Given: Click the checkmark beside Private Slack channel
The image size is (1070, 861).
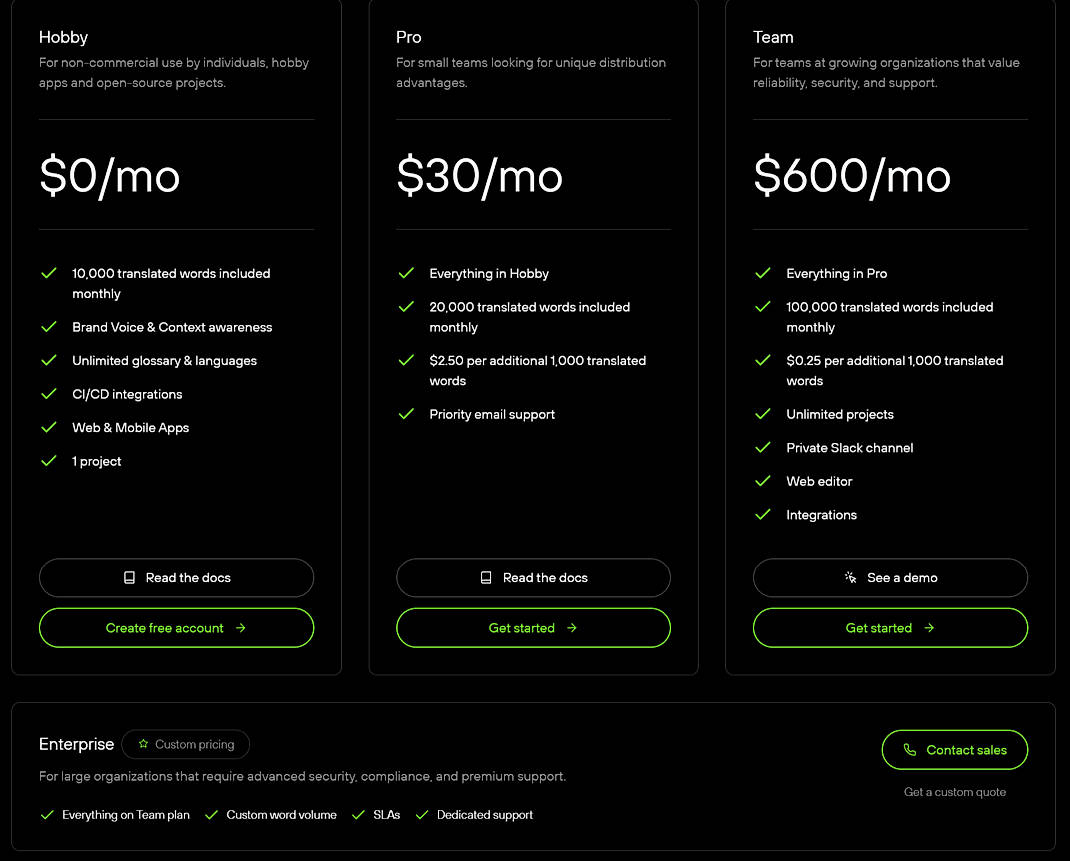Looking at the screenshot, I should 763,448.
